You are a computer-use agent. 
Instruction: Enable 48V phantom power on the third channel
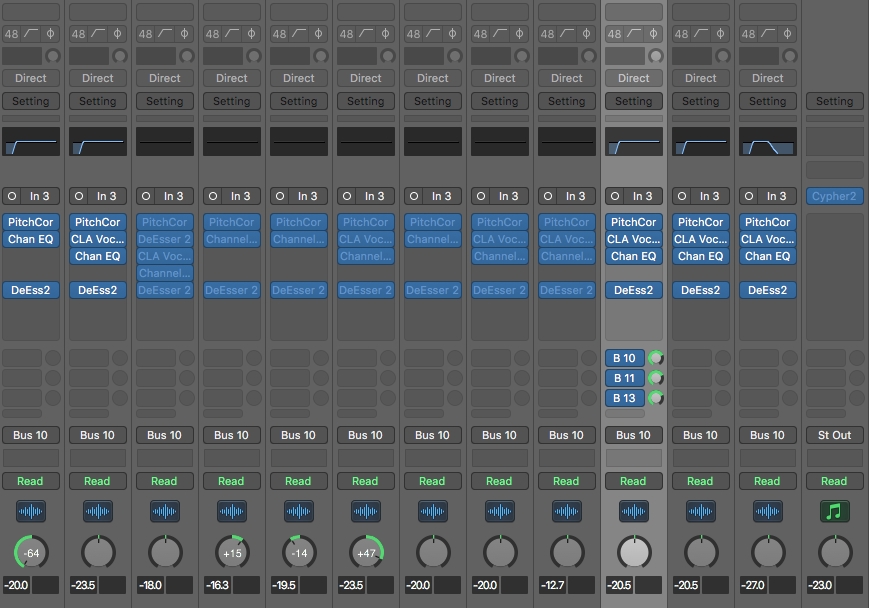coord(148,33)
